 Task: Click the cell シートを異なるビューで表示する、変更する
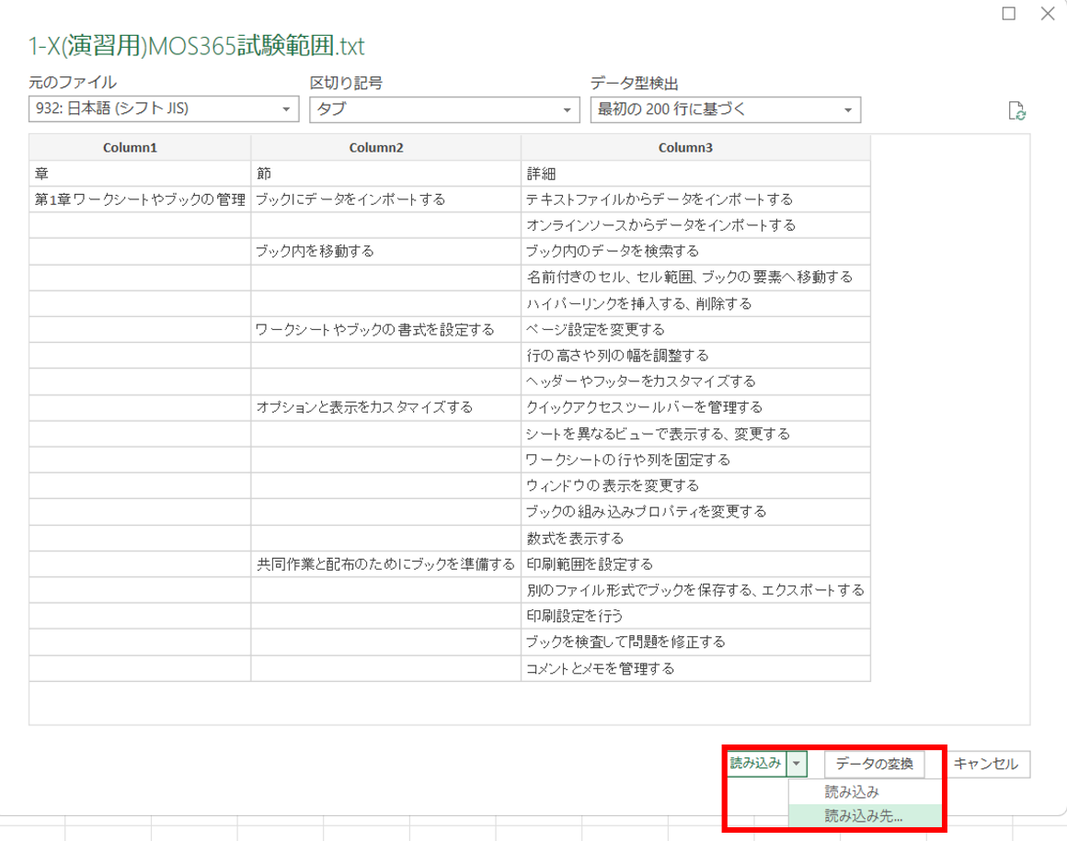[x=695, y=433]
